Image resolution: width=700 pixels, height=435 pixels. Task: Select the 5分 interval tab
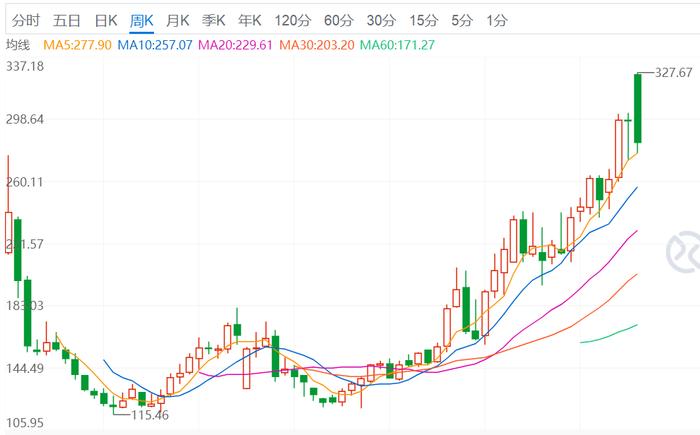462,20
